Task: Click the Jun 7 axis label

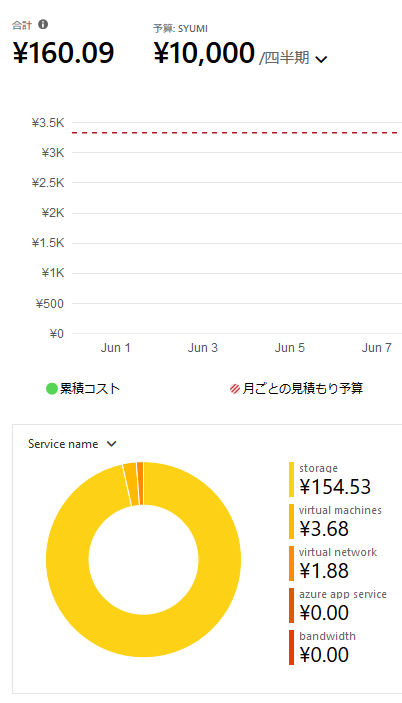Action: pos(376,348)
